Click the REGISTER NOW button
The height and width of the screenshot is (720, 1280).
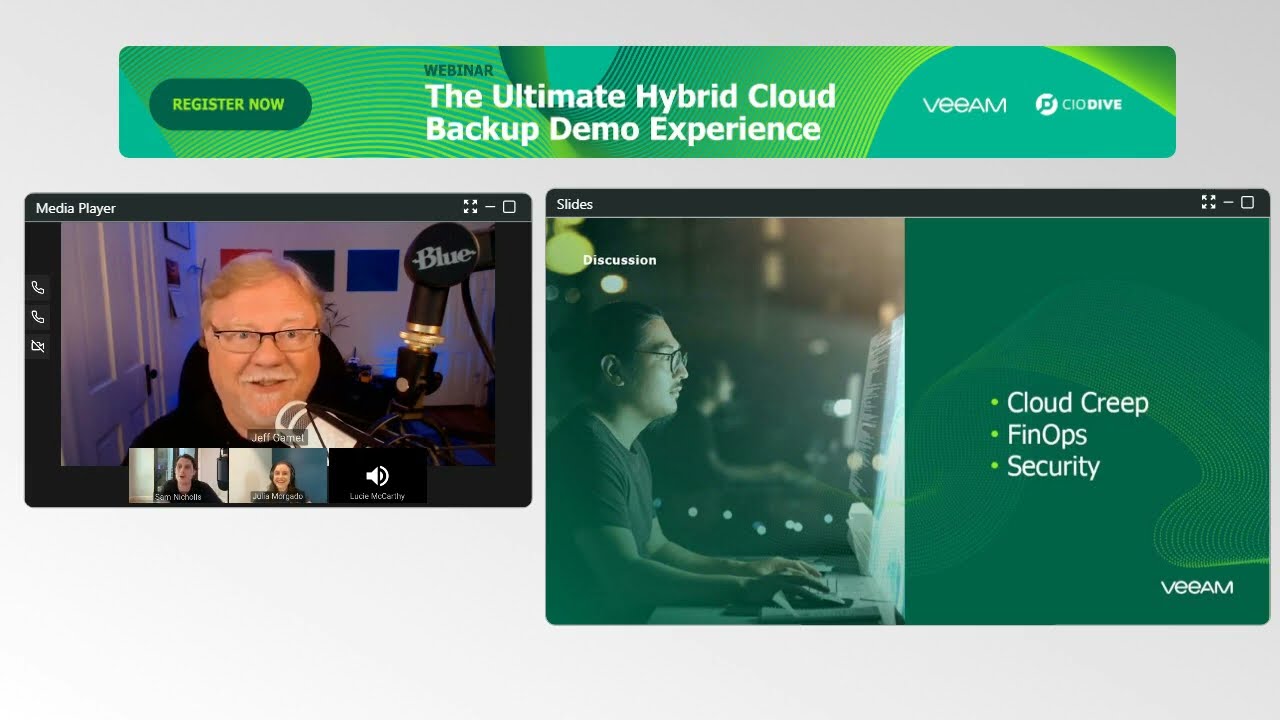click(x=230, y=103)
